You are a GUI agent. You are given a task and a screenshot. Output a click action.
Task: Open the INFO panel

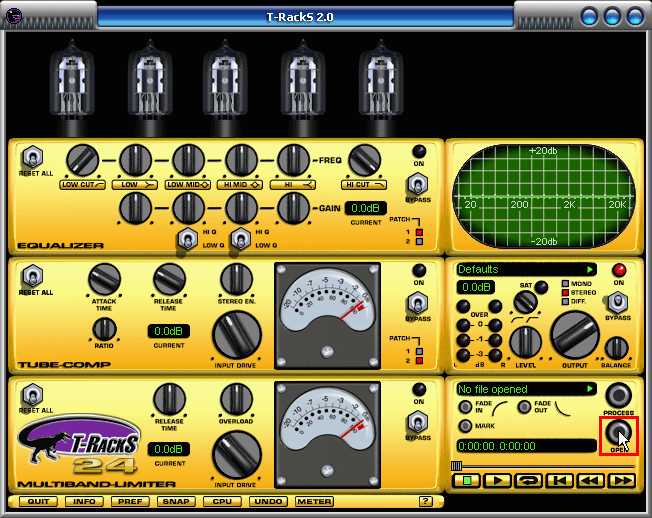point(84,501)
